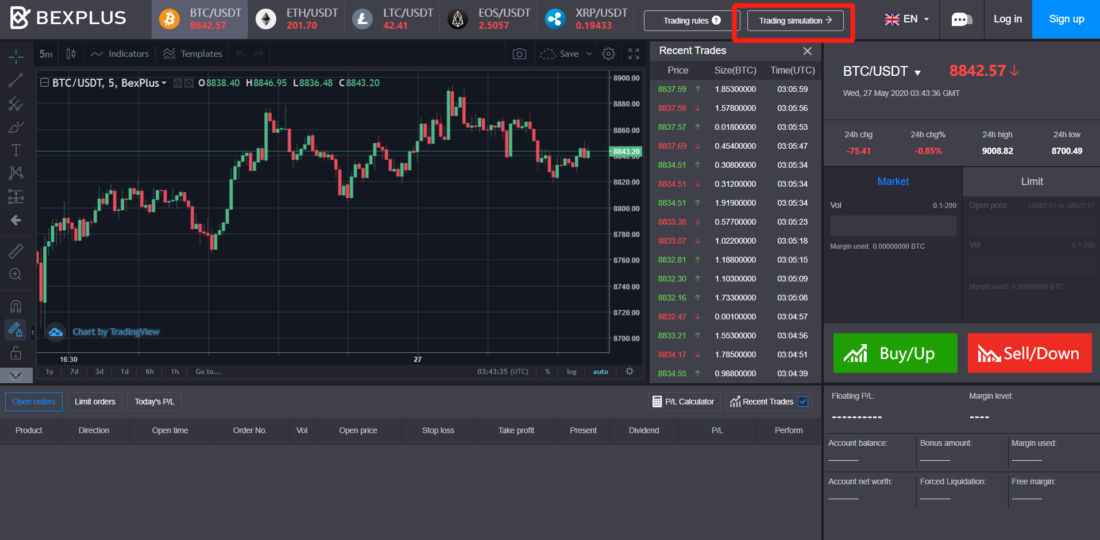The image size is (1100, 540).
Task: Toggle magnet mode
Action: coord(15,306)
